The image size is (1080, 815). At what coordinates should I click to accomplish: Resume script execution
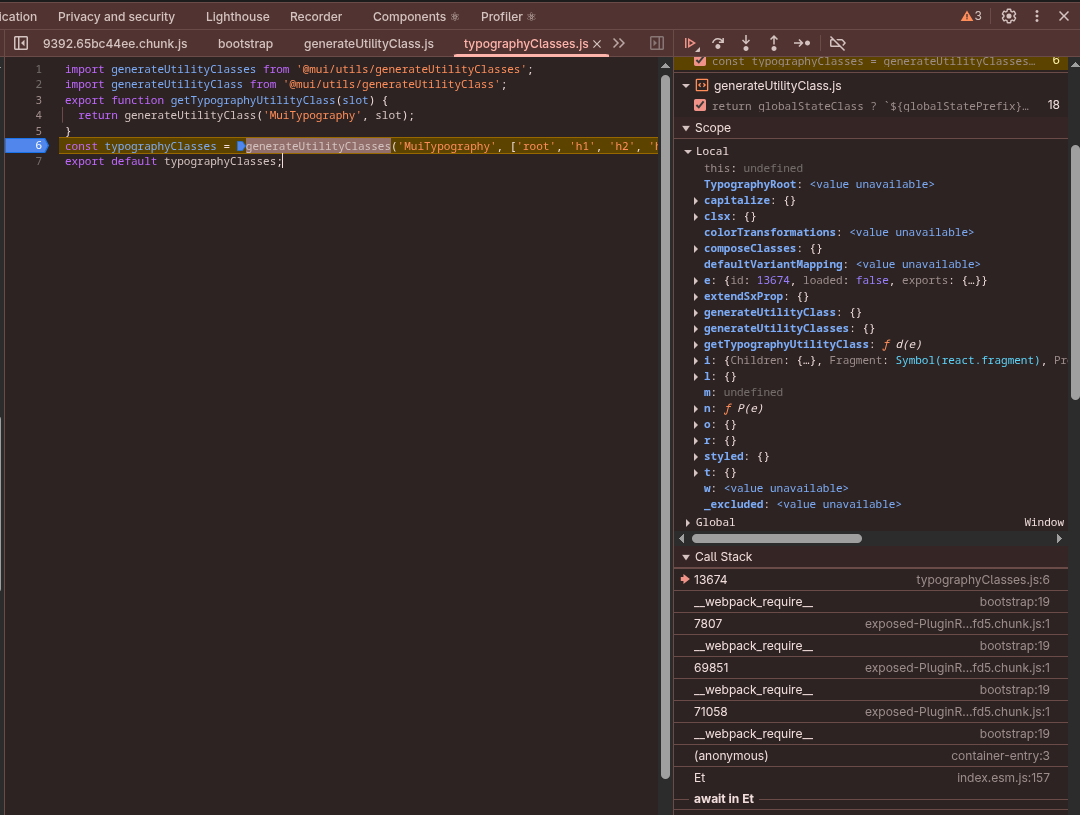pos(689,44)
